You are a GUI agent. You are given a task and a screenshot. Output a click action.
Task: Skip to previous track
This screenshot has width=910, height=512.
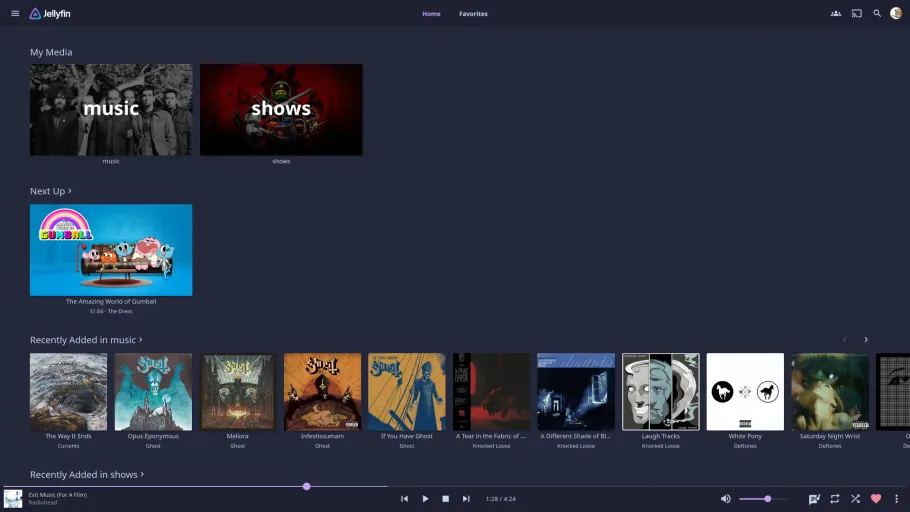coord(405,499)
